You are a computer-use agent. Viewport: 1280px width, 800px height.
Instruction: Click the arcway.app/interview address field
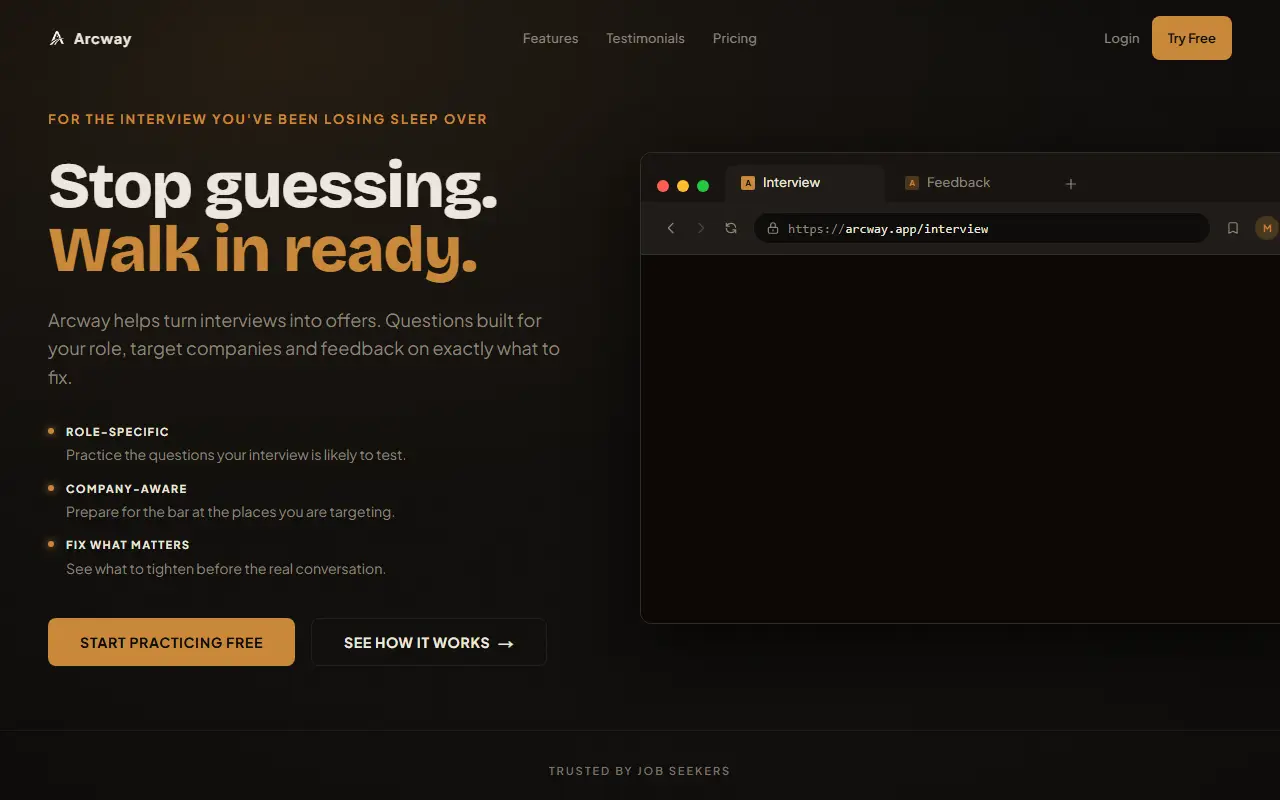pyautogui.click(x=981, y=228)
